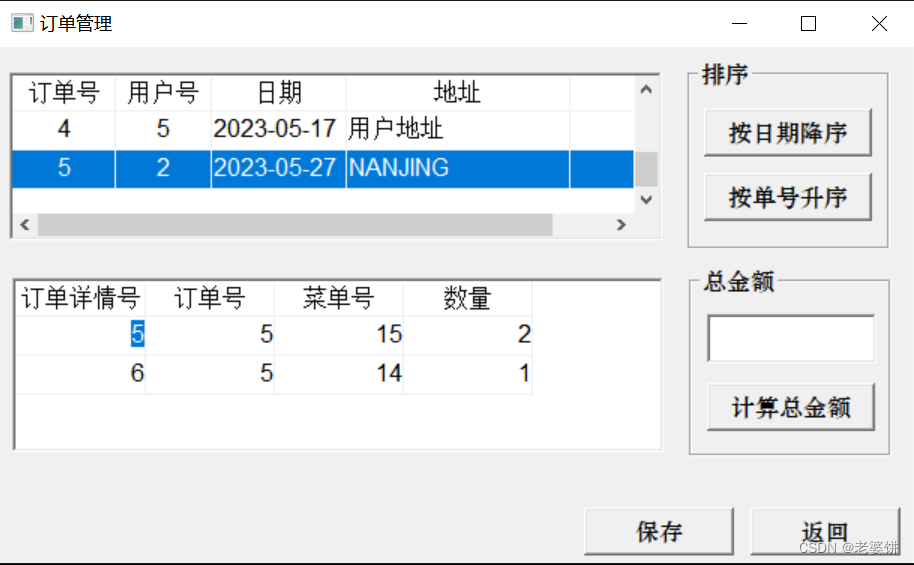Click the 菜单号 column header

(339, 298)
